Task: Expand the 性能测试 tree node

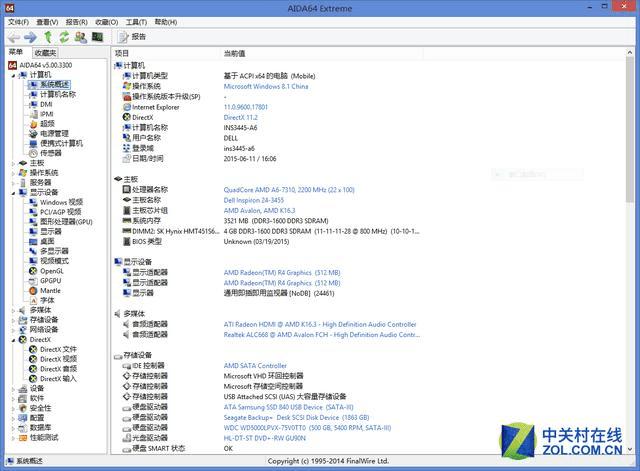Action: click(13, 438)
